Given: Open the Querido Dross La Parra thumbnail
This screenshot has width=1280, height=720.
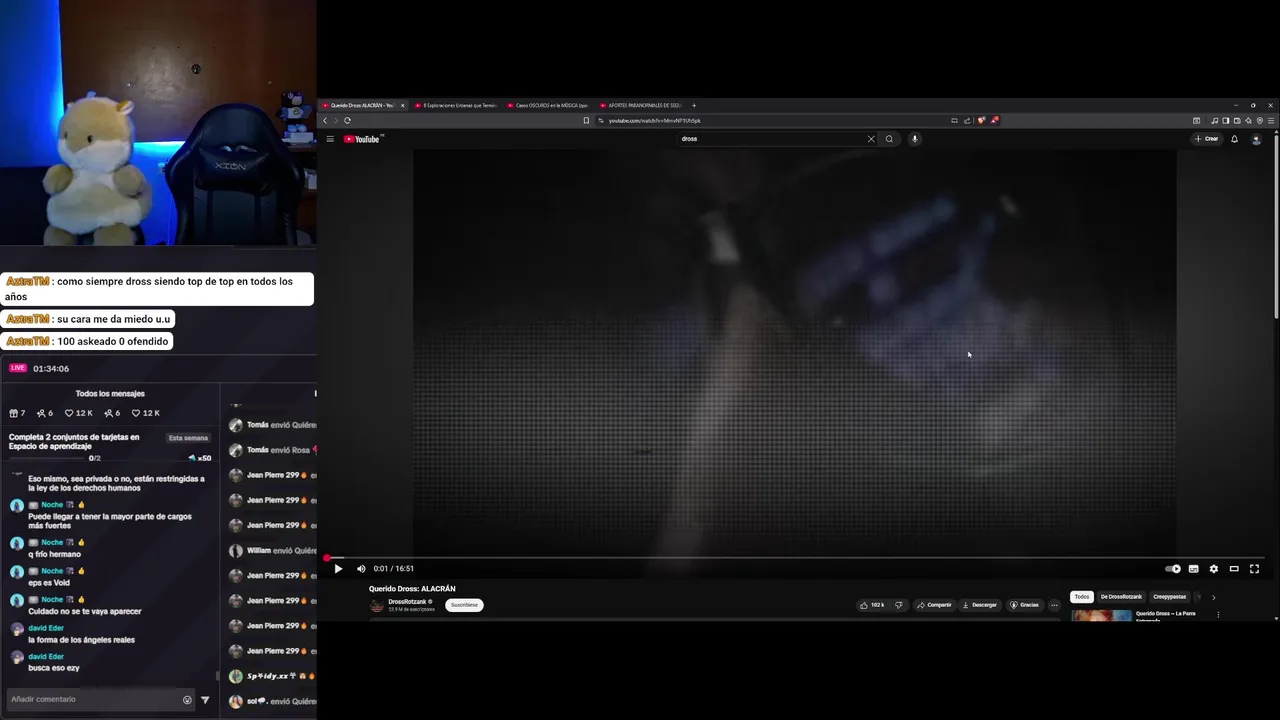Looking at the screenshot, I should click(1101, 615).
